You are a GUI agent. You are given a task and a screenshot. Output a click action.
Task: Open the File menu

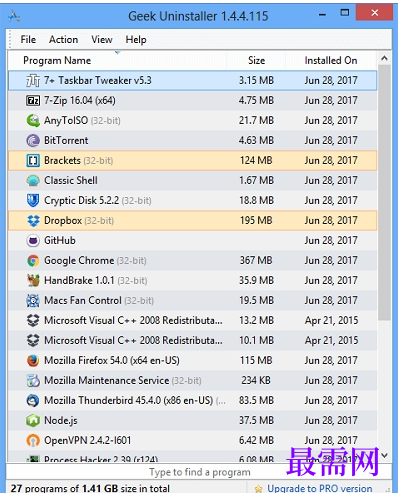28,40
